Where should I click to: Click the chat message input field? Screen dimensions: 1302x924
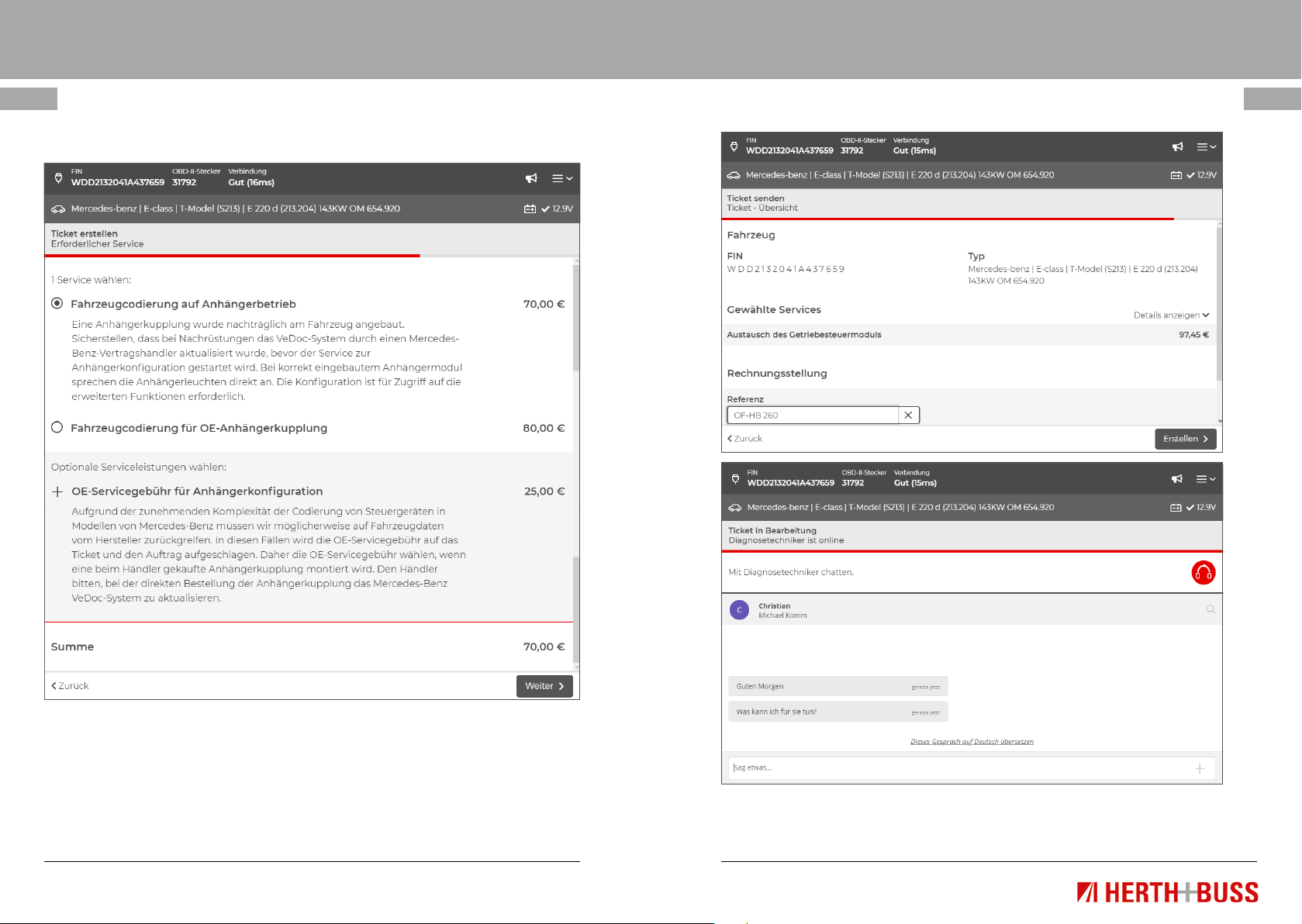click(x=972, y=768)
